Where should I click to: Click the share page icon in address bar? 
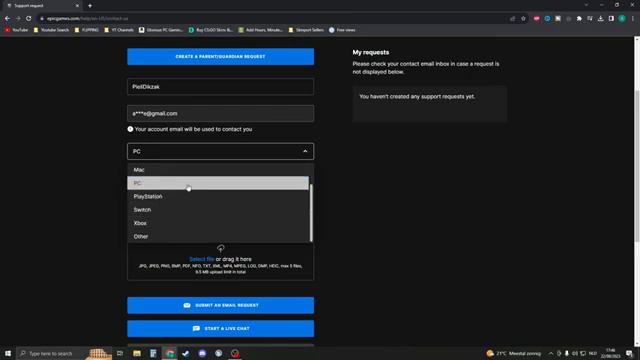513,18
